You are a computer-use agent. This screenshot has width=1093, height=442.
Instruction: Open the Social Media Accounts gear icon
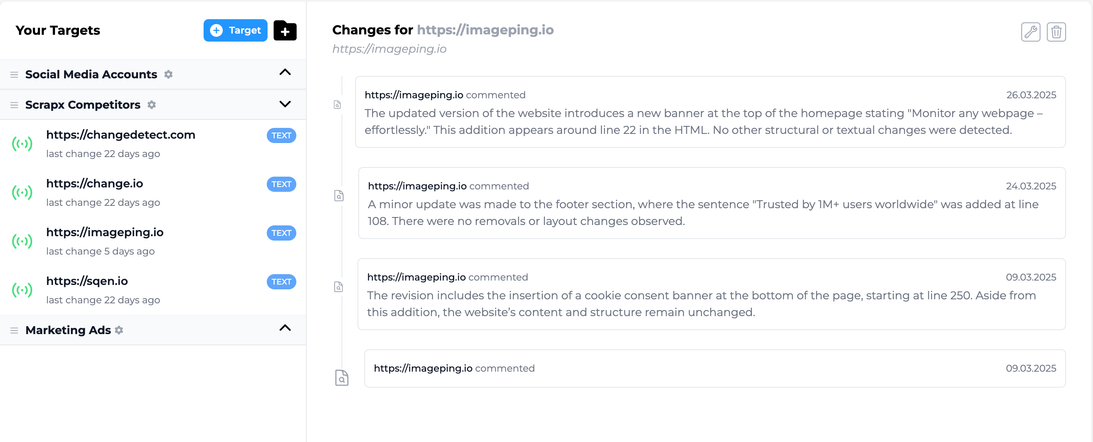point(168,74)
